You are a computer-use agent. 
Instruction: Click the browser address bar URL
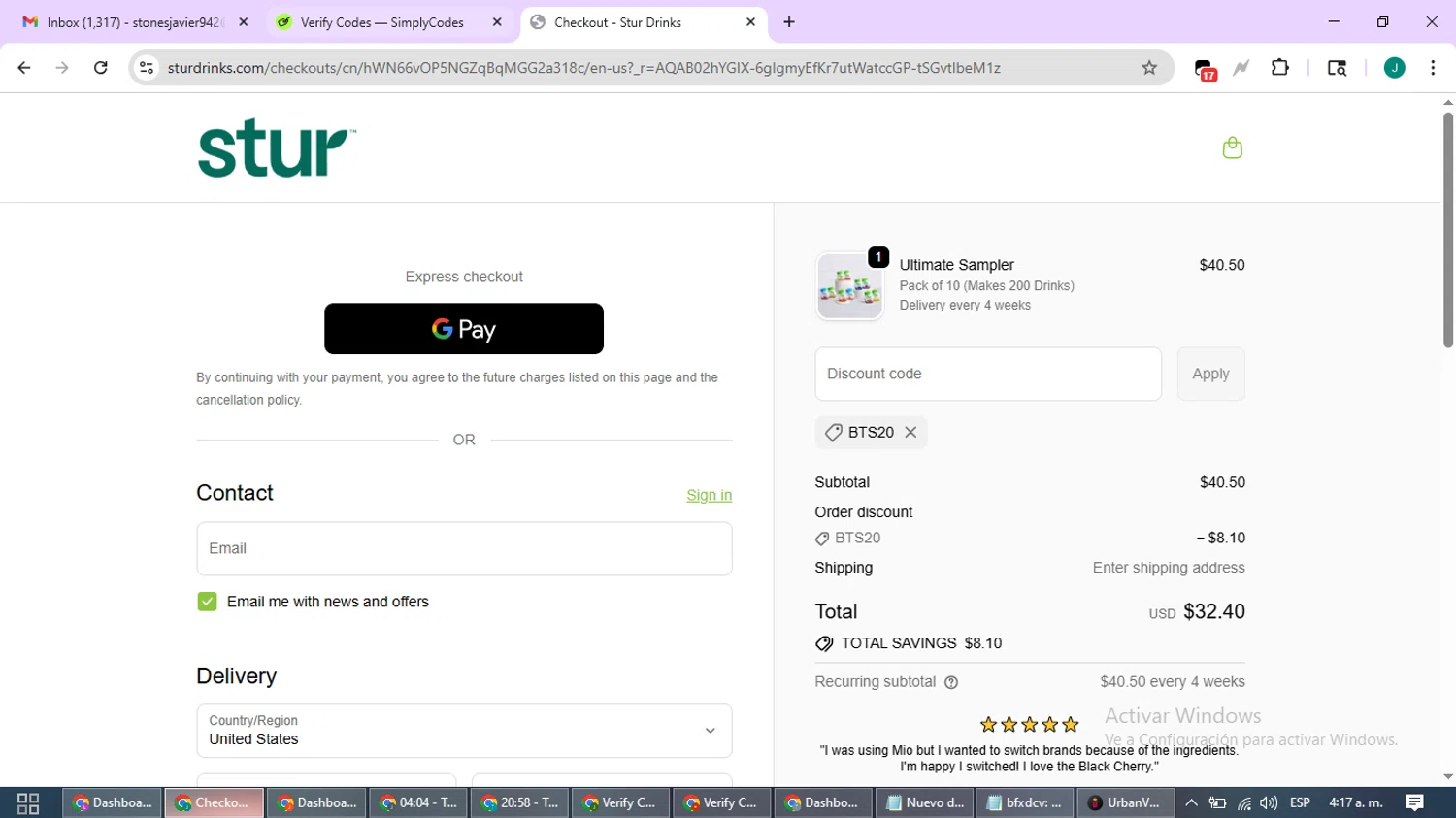[x=583, y=68]
